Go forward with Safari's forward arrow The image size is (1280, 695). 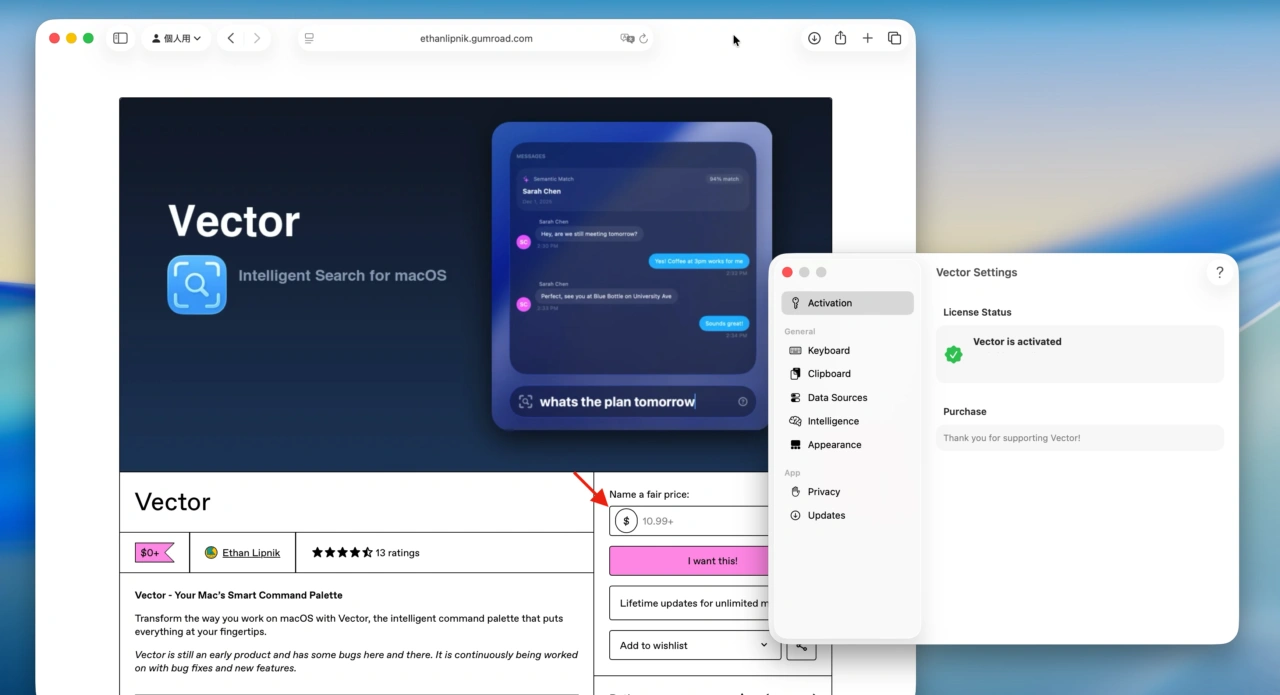click(x=257, y=38)
